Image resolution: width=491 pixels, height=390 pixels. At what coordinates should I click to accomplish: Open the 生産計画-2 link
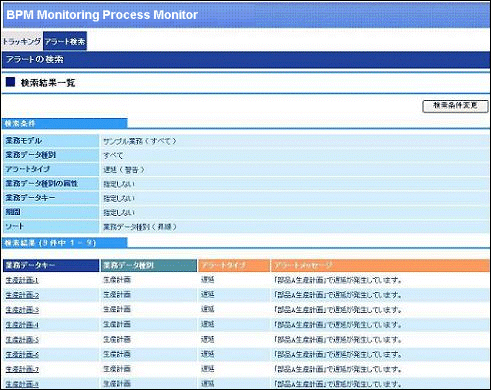point(22,295)
